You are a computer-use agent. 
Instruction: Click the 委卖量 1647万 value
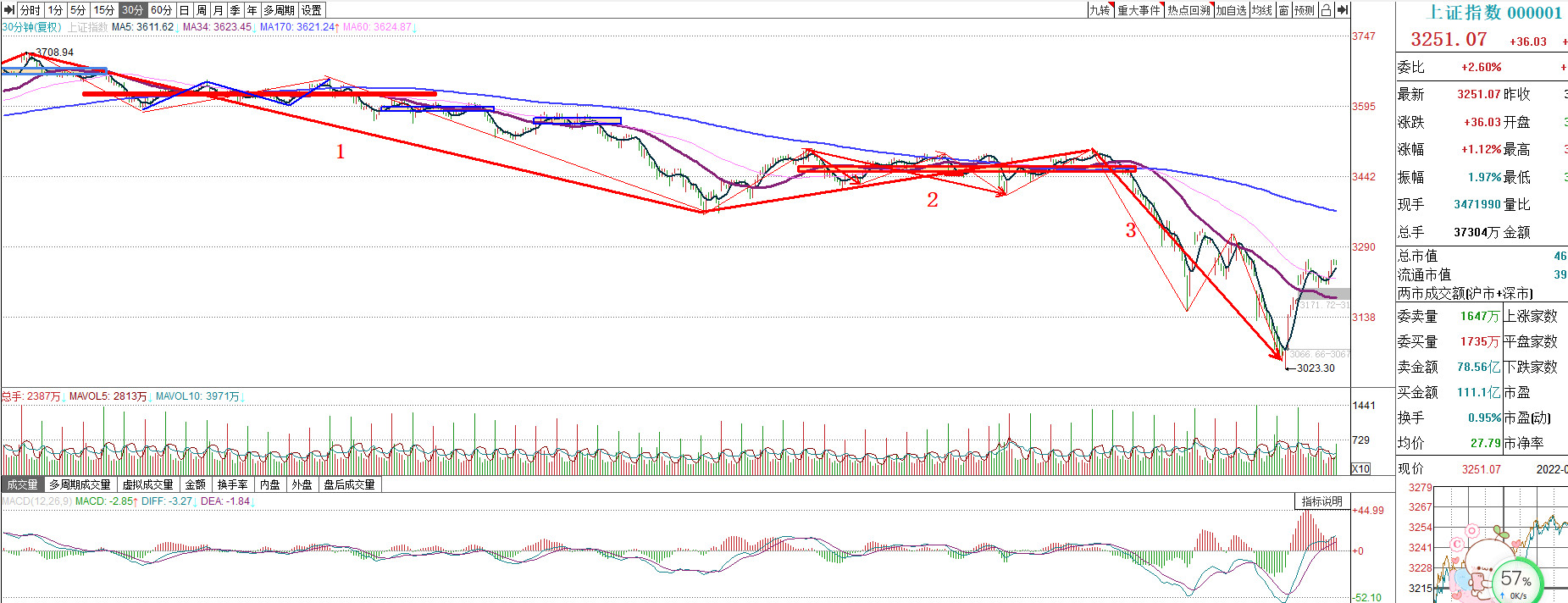[x=1480, y=316]
